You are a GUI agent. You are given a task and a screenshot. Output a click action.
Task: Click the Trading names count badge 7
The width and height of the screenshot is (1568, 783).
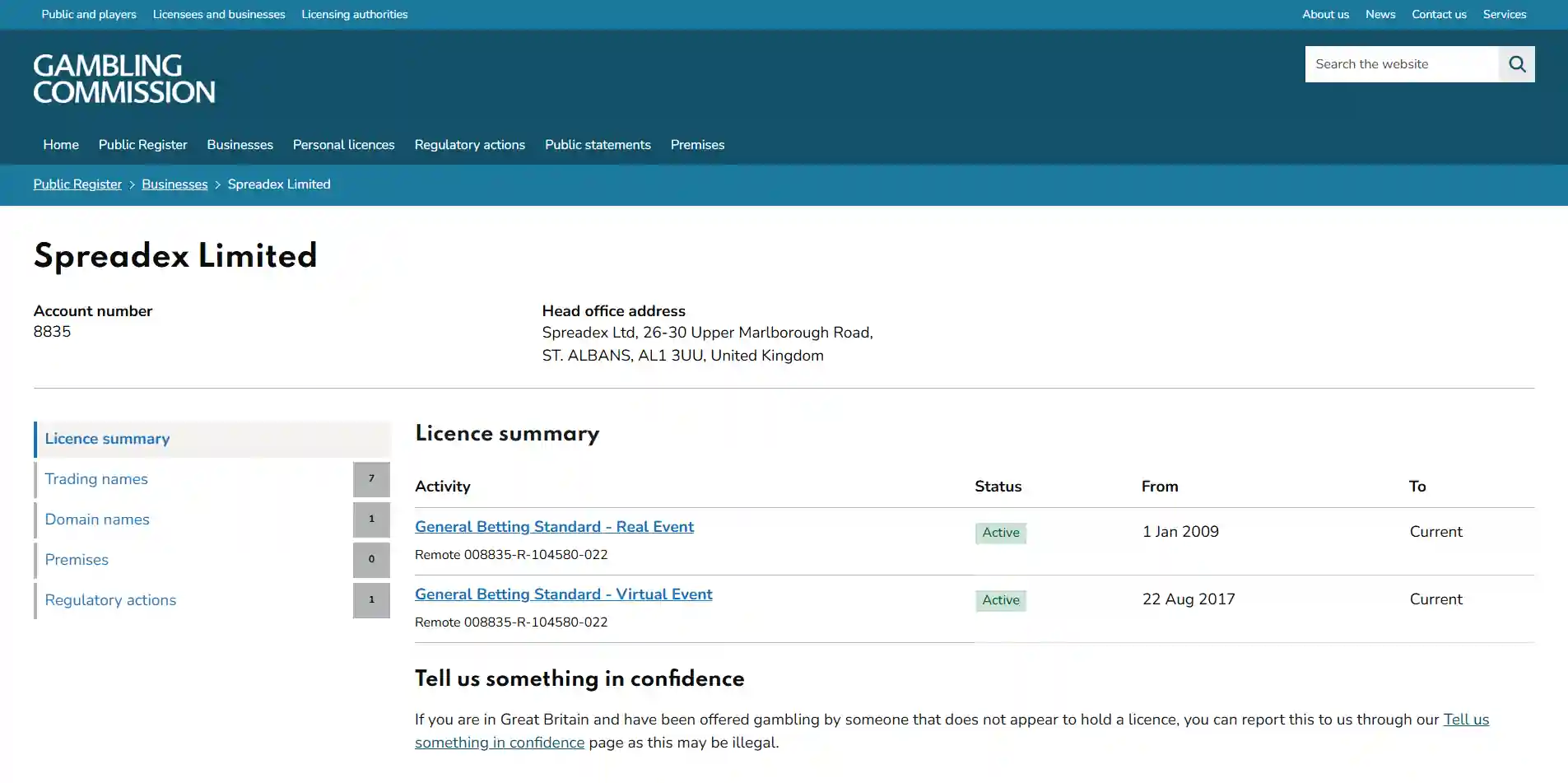pyautogui.click(x=371, y=479)
